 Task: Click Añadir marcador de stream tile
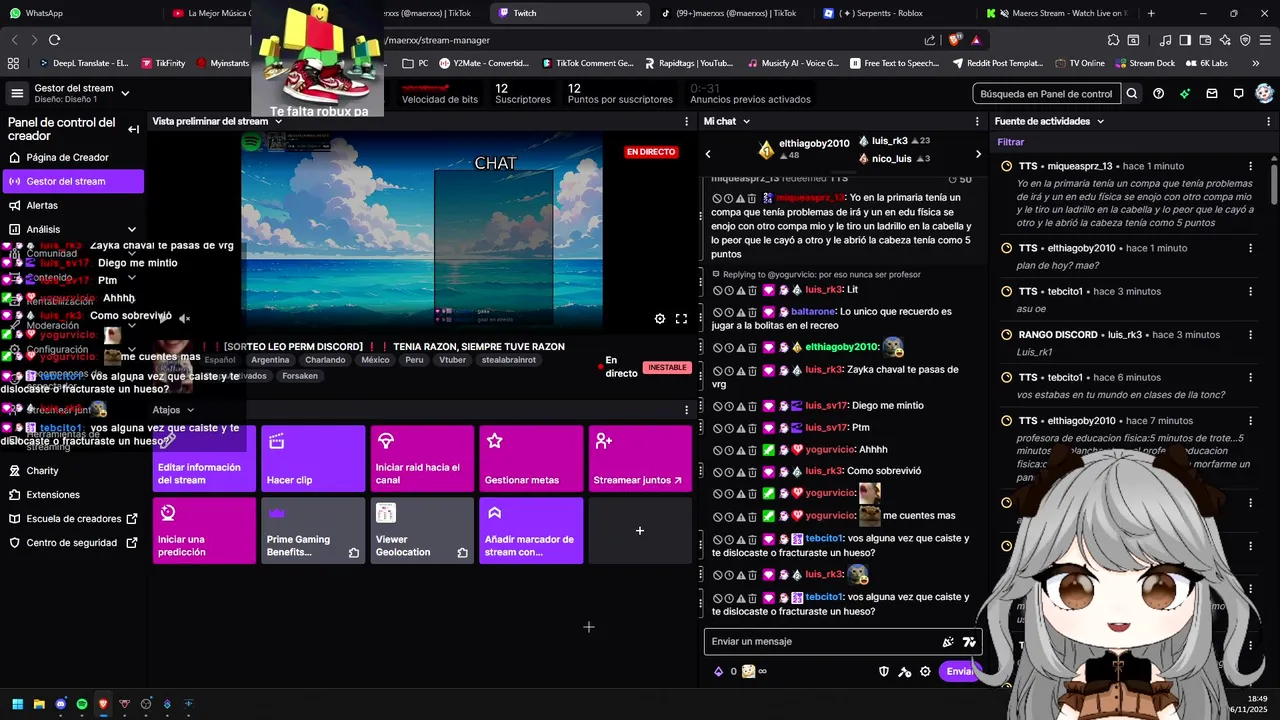tap(531, 531)
